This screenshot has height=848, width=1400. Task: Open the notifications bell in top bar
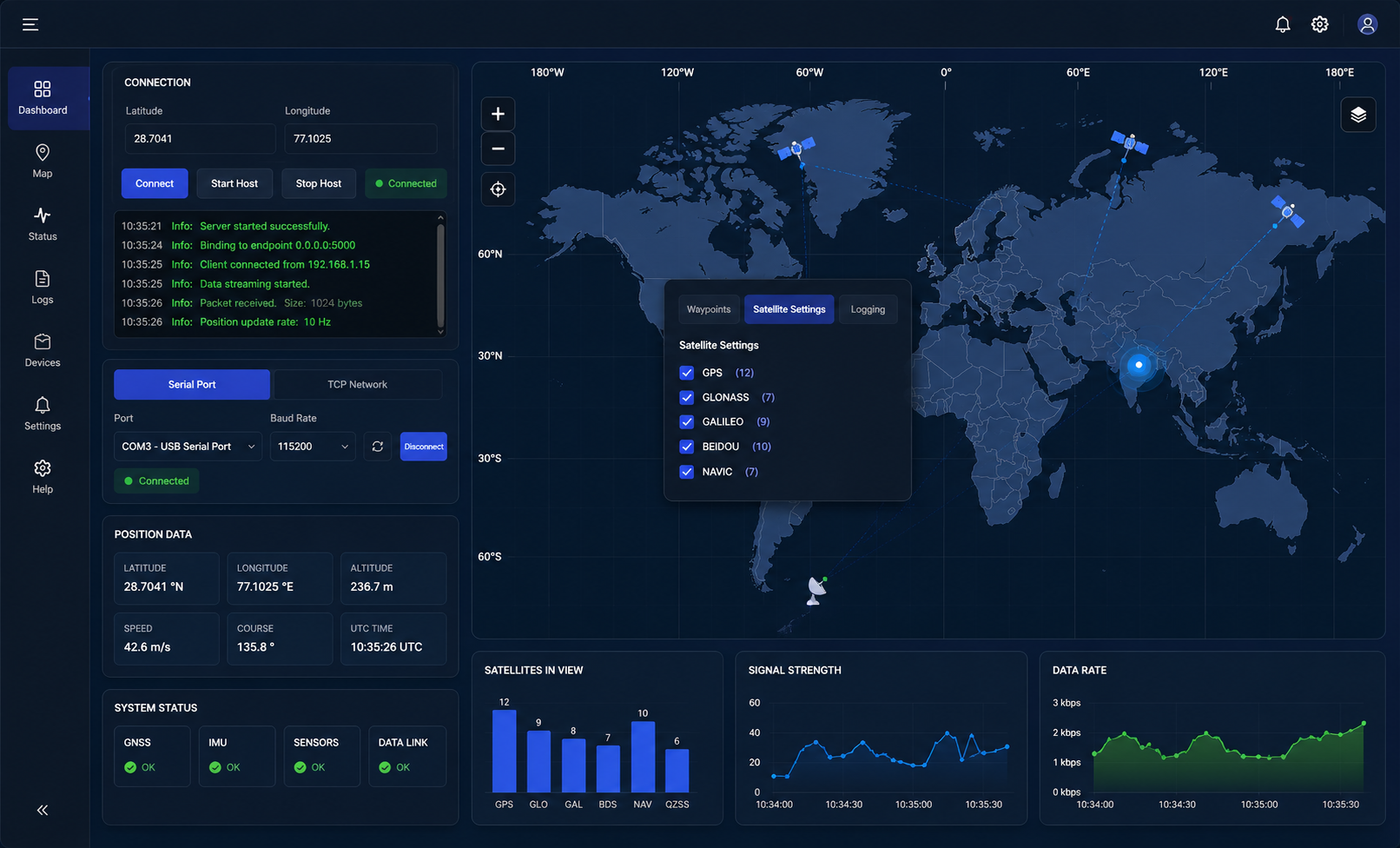coord(1283,24)
